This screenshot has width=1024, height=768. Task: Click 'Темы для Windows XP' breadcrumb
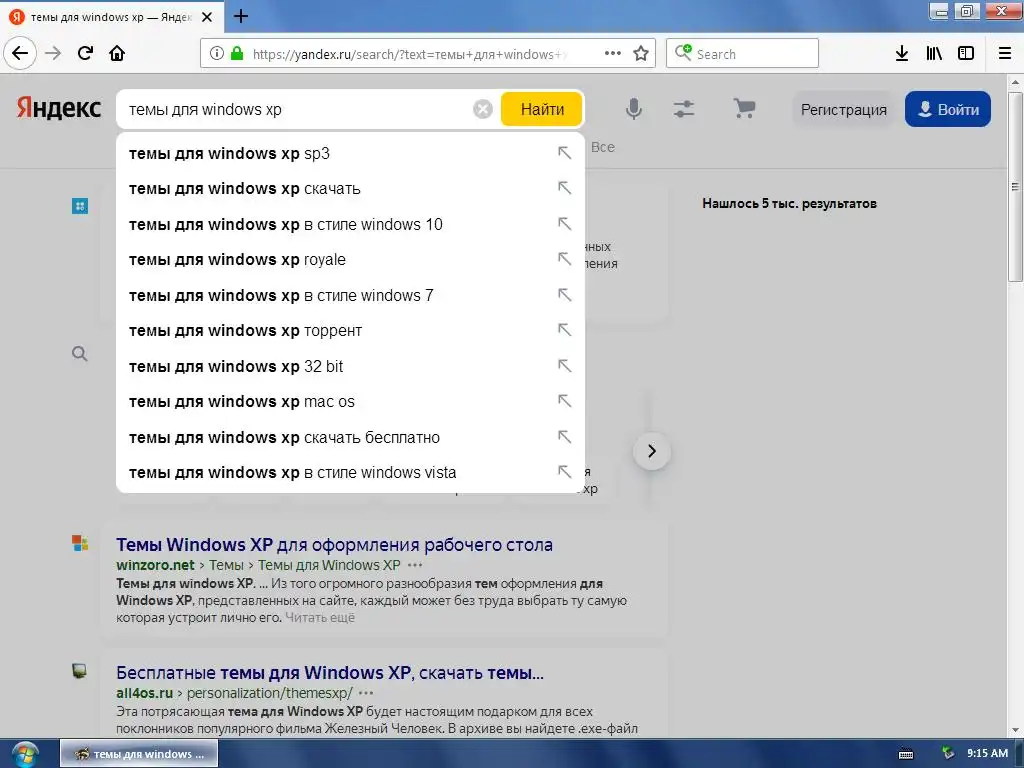coord(329,565)
